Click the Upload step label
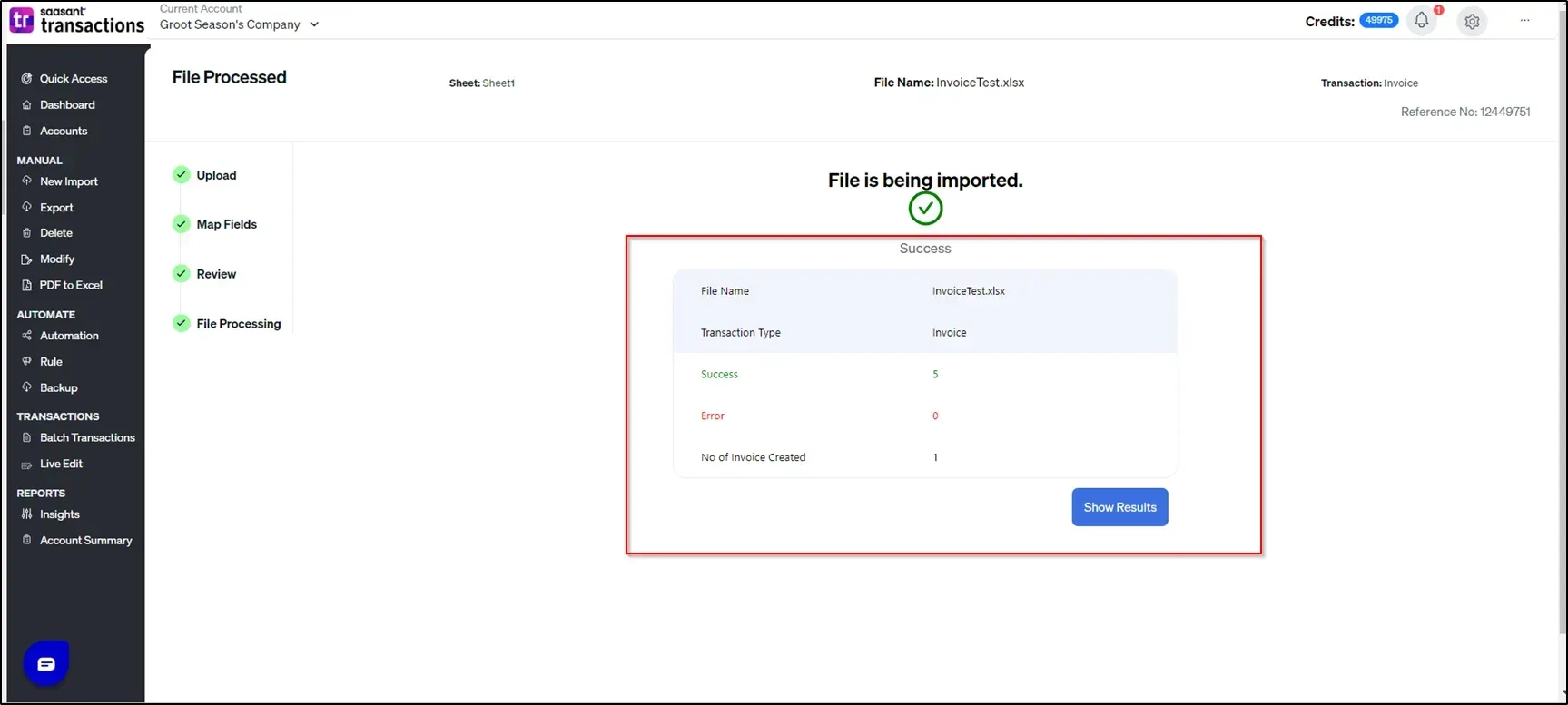This screenshot has height=705, width=1568. 216,175
